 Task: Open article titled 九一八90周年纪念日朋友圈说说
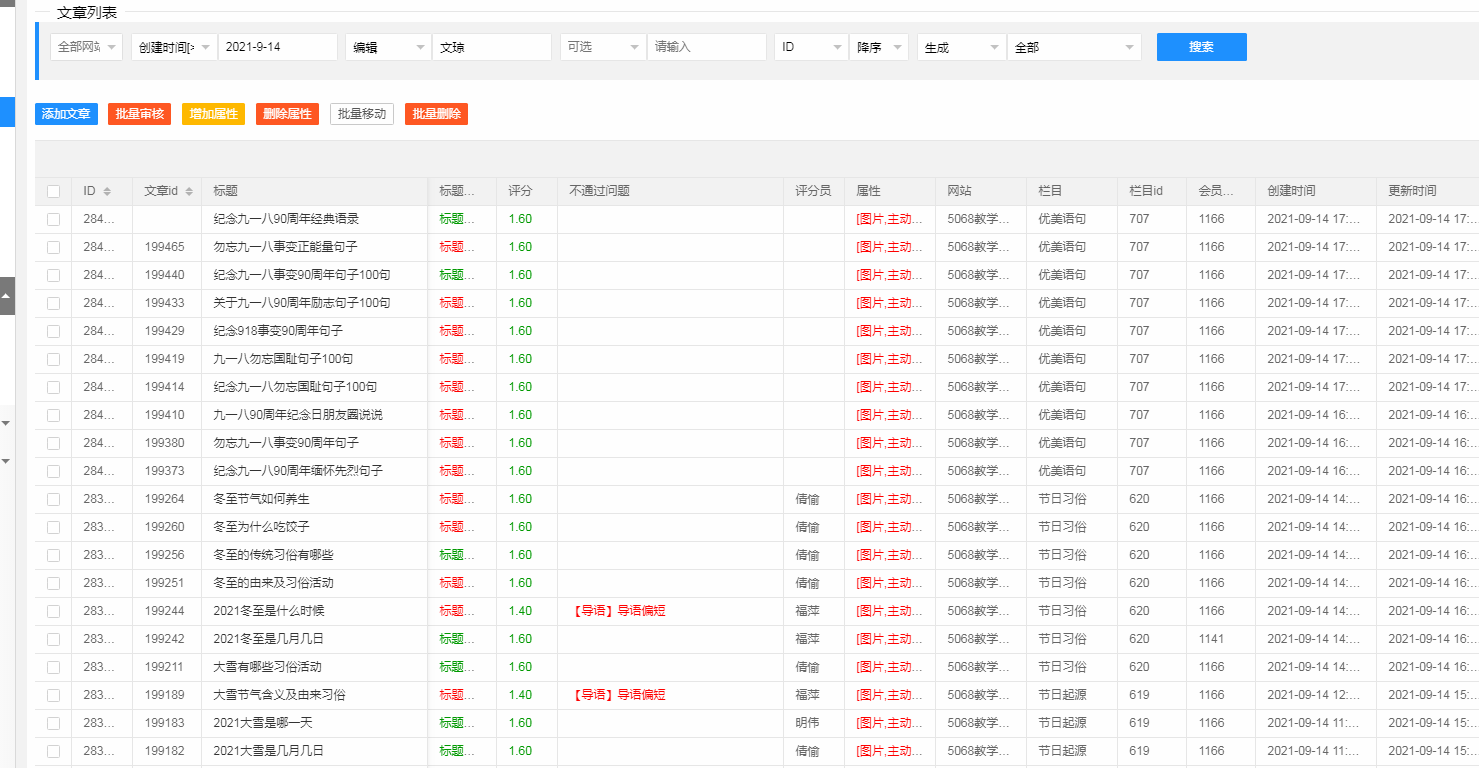tap(298, 415)
